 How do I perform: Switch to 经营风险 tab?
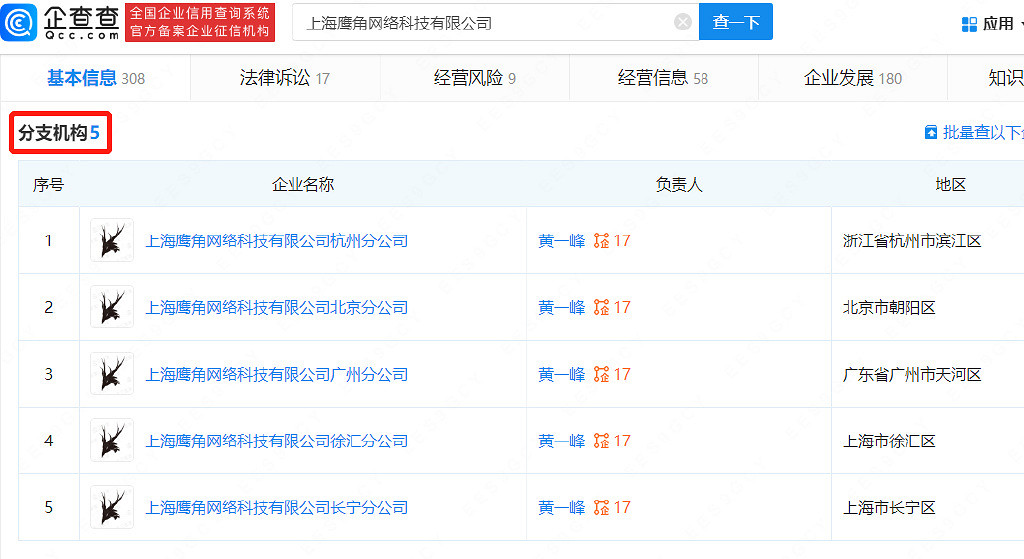click(x=474, y=78)
